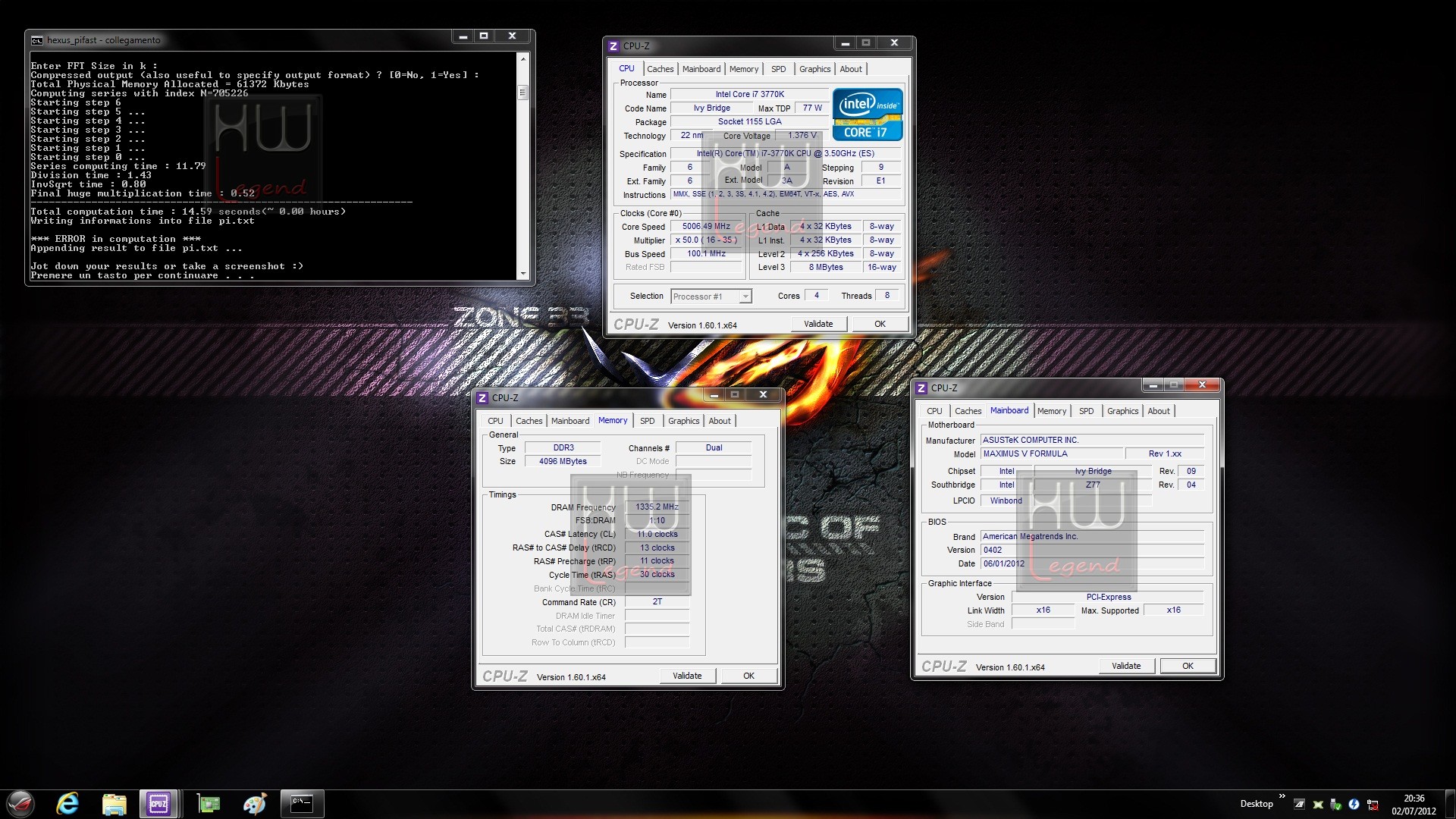Minimize the CPU-Z Mainboard window
This screenshot has height=819, width=1456.
click(x=1153, y=385)
